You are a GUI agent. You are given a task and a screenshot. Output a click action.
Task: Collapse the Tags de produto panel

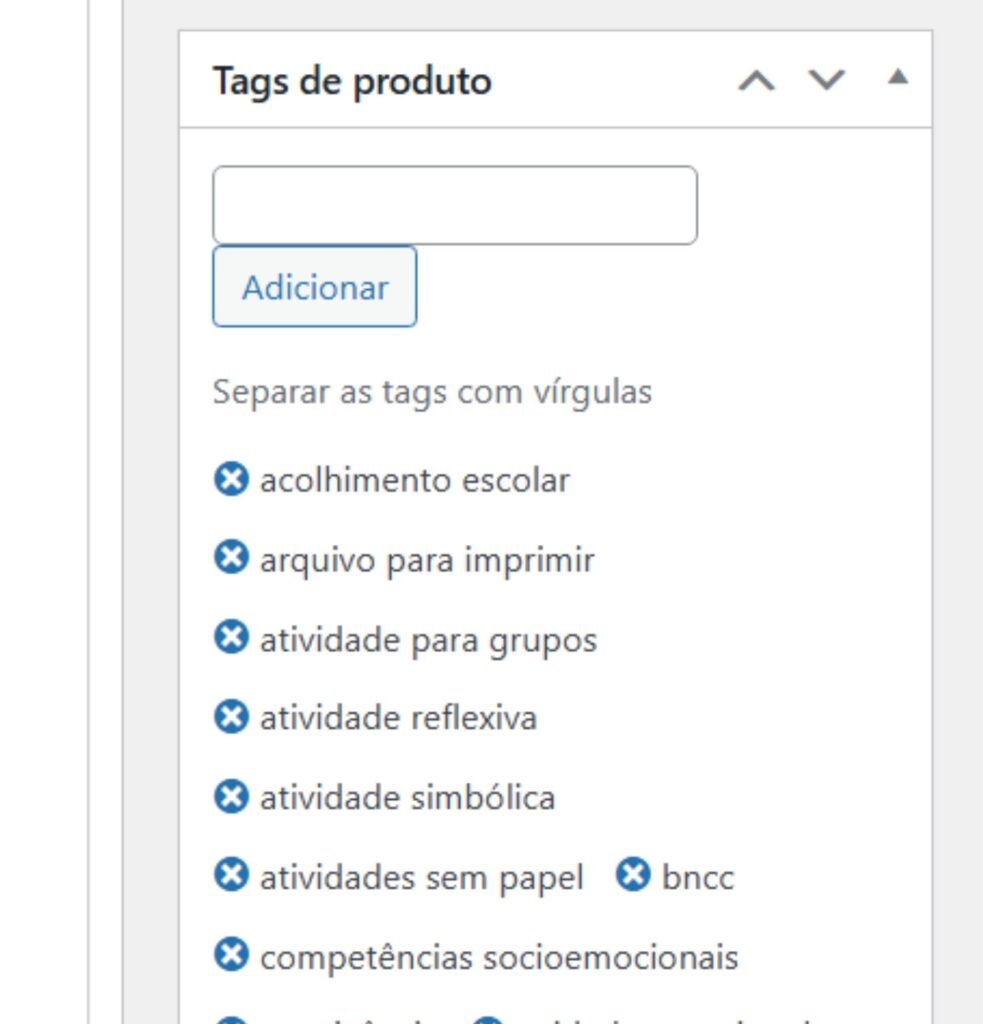(x=898, y=78)
